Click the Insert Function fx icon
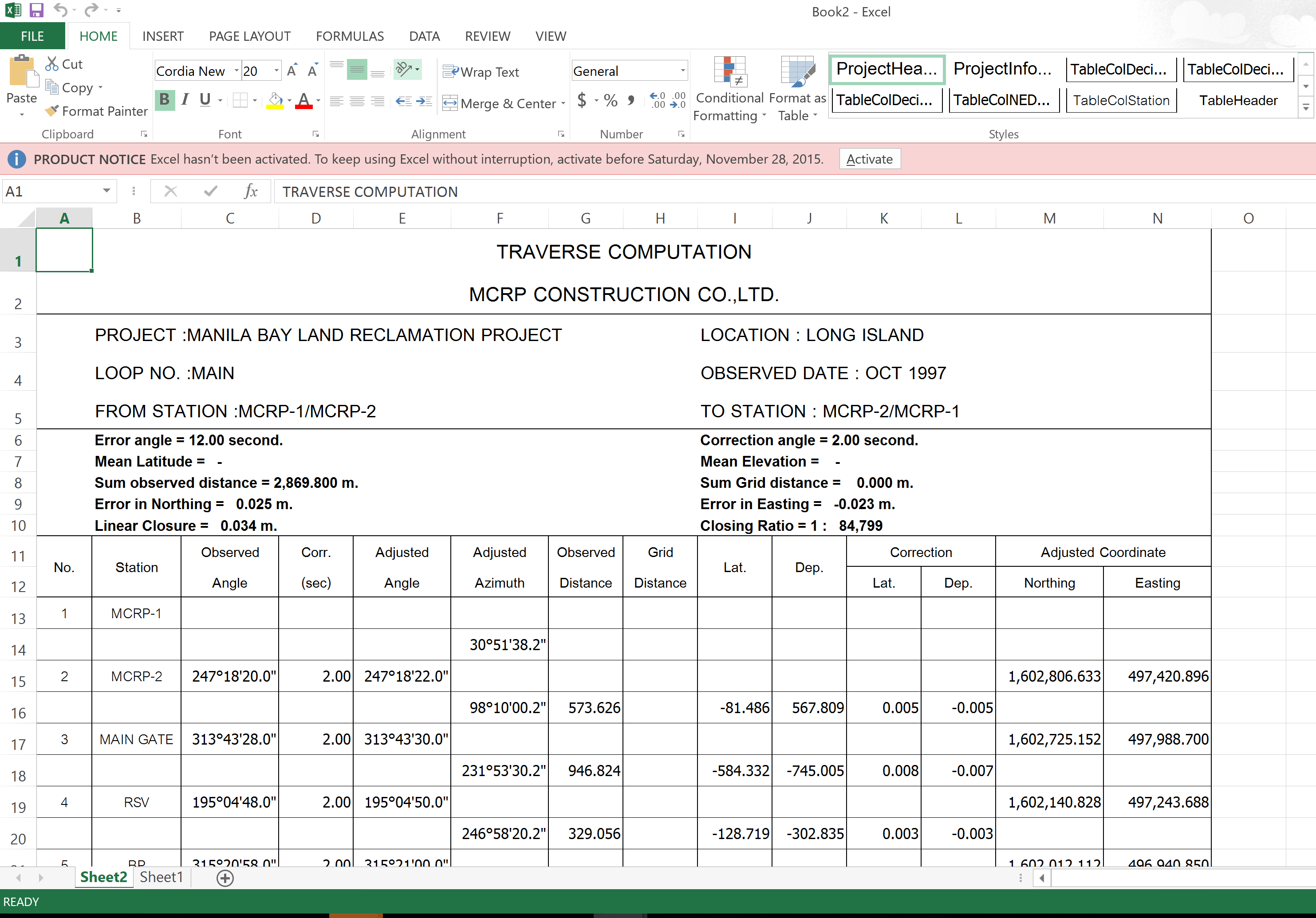Image resolution: width=1316 pixels, height=918 pixels. point(251,192)
